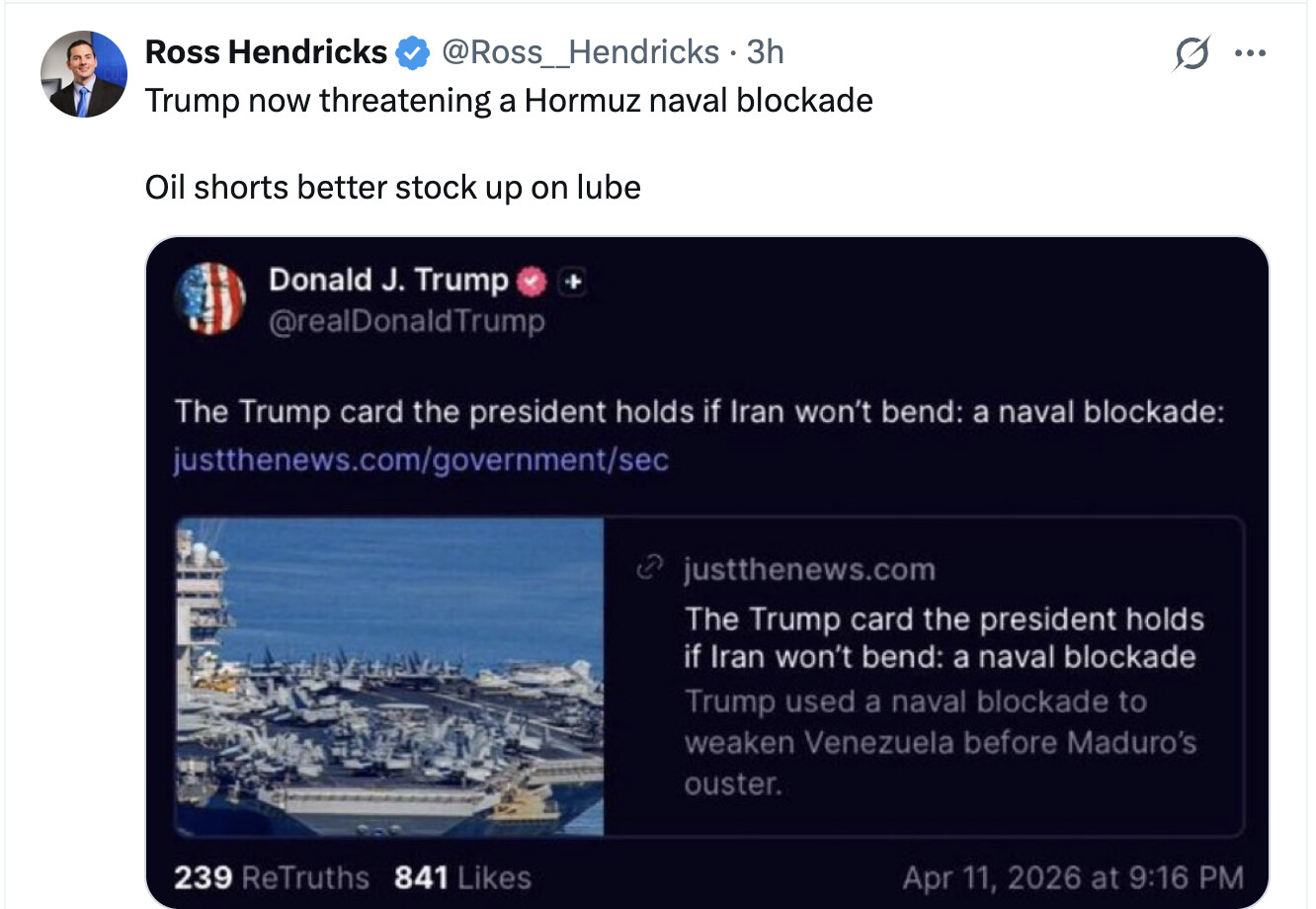
Task: Open the three-dot more options menu
Action: (1250, 53)
